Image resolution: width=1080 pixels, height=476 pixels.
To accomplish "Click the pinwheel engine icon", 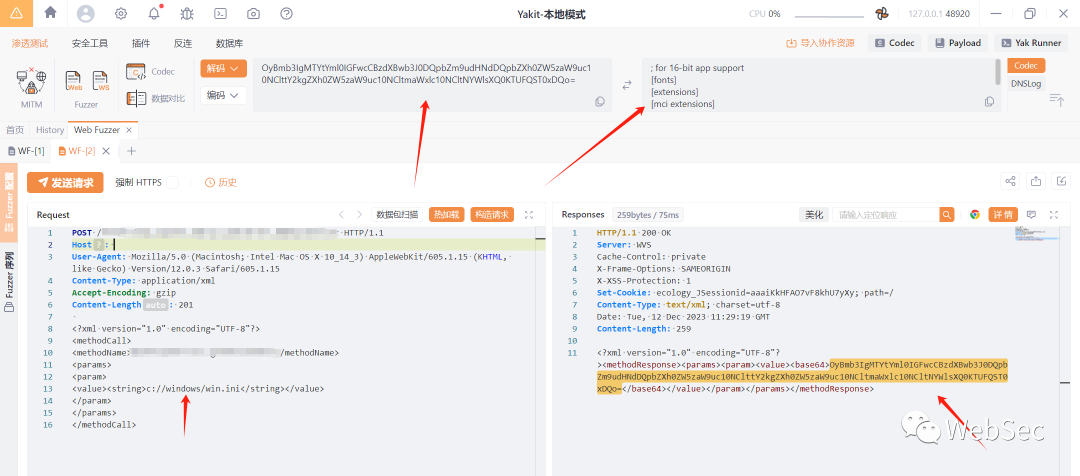I will click(x=882, y=14).
